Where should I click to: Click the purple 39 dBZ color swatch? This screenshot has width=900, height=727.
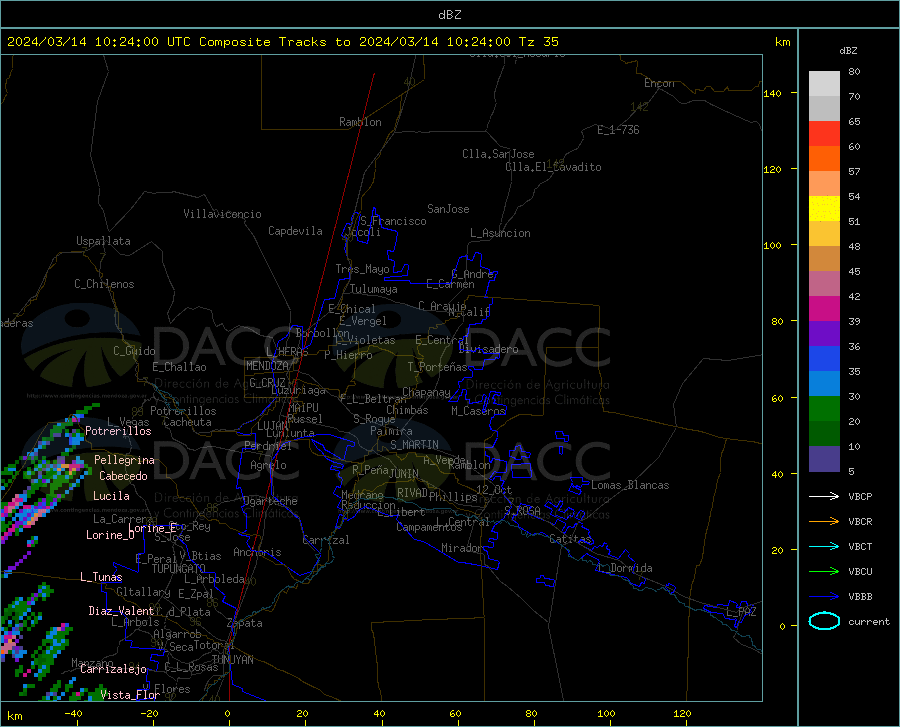pyautogui.click(x=824, y=334)
